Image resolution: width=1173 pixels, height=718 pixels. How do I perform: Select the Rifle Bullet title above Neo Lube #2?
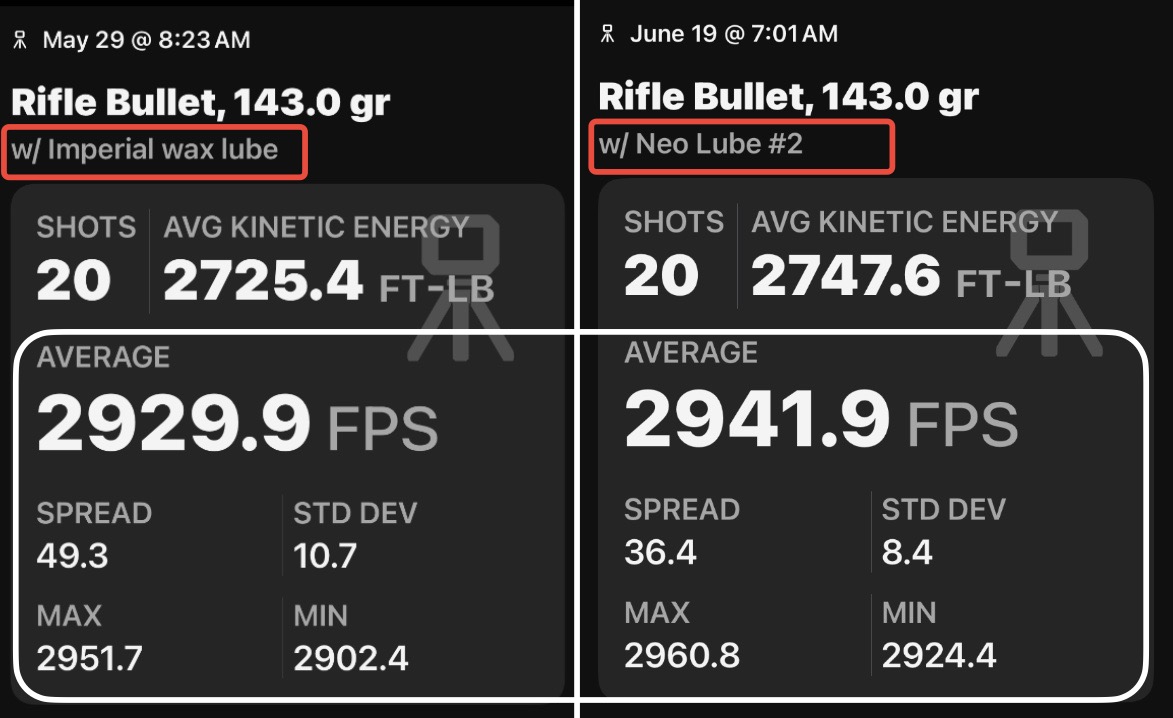pyautogui.click(x=788, y=96)
